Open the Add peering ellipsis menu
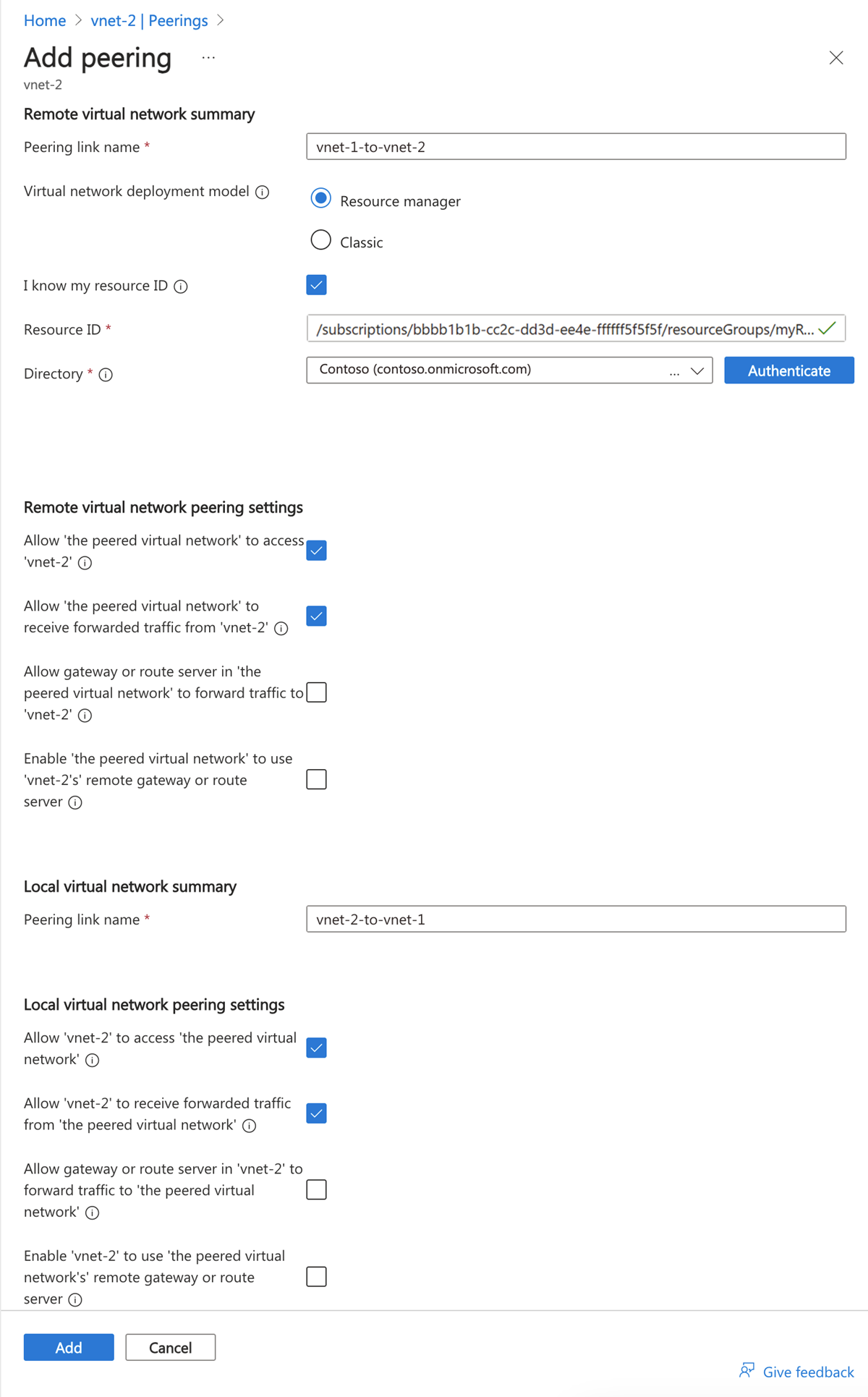The width and height of the screenshot is (868, 1397). [208, 57]
